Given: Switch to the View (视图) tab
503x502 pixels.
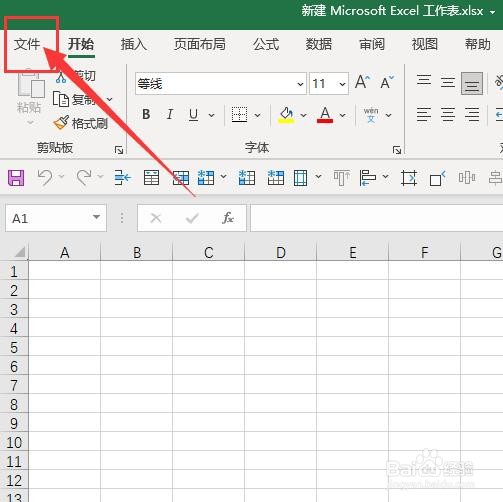Looking at the screenshot, I should click(425, 44).
